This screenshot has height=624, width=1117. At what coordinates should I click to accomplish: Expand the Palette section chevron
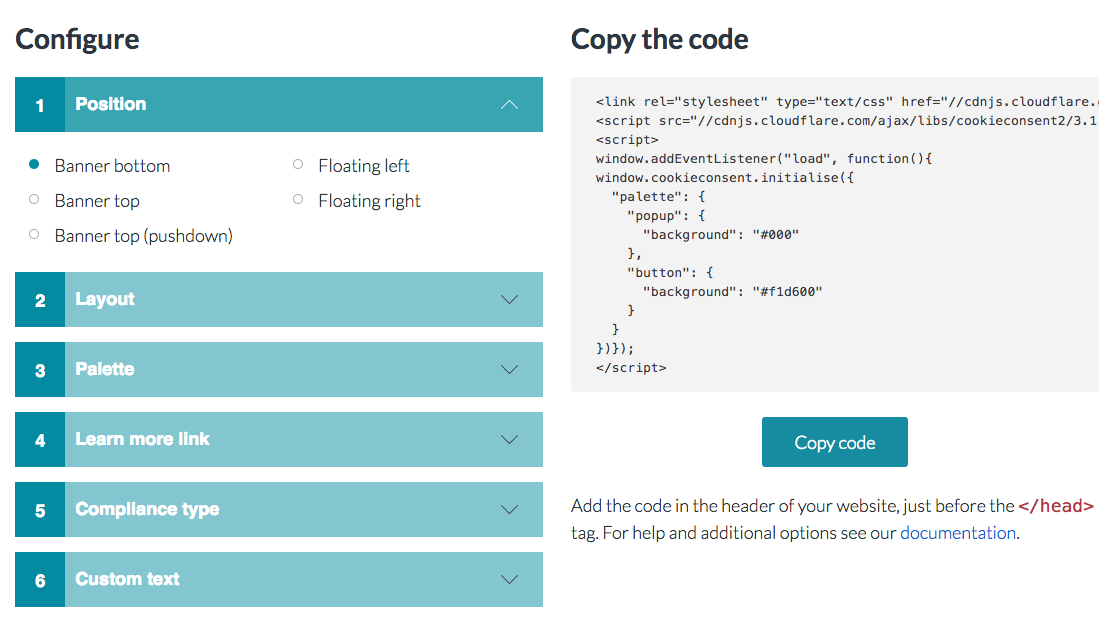coord(509,369)
